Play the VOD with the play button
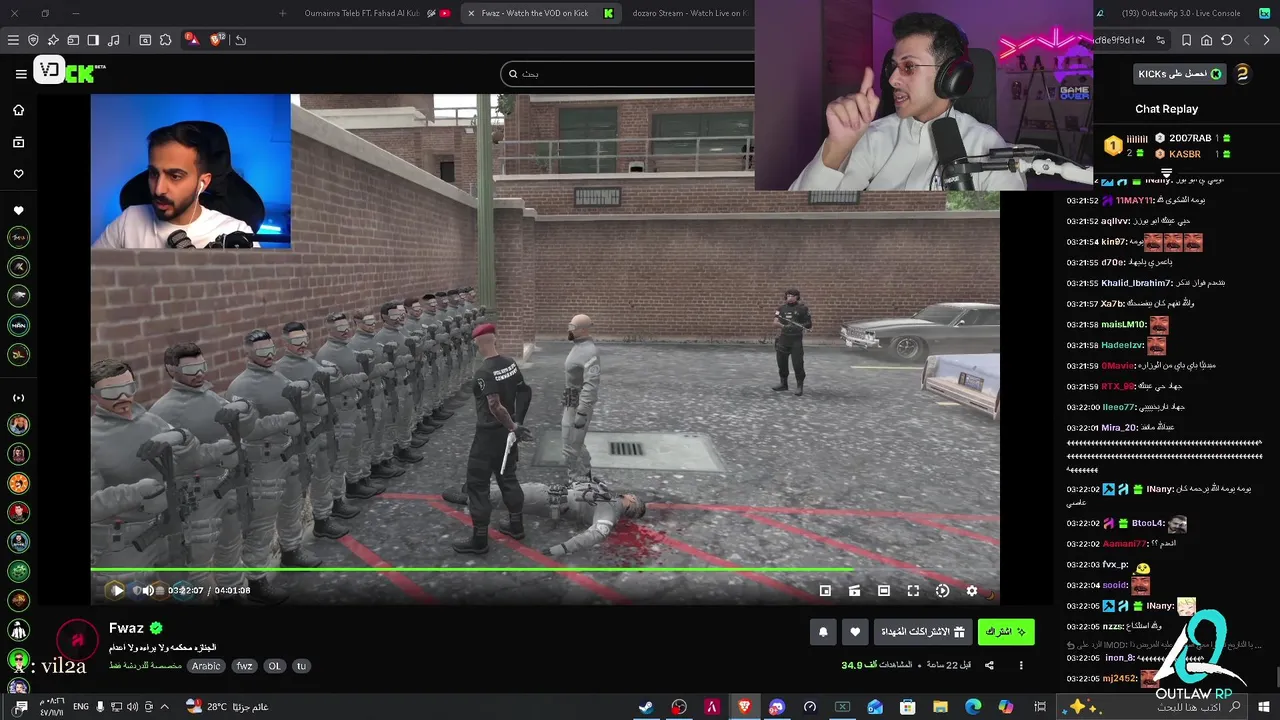1280x720 pixels. pos(117,591)
